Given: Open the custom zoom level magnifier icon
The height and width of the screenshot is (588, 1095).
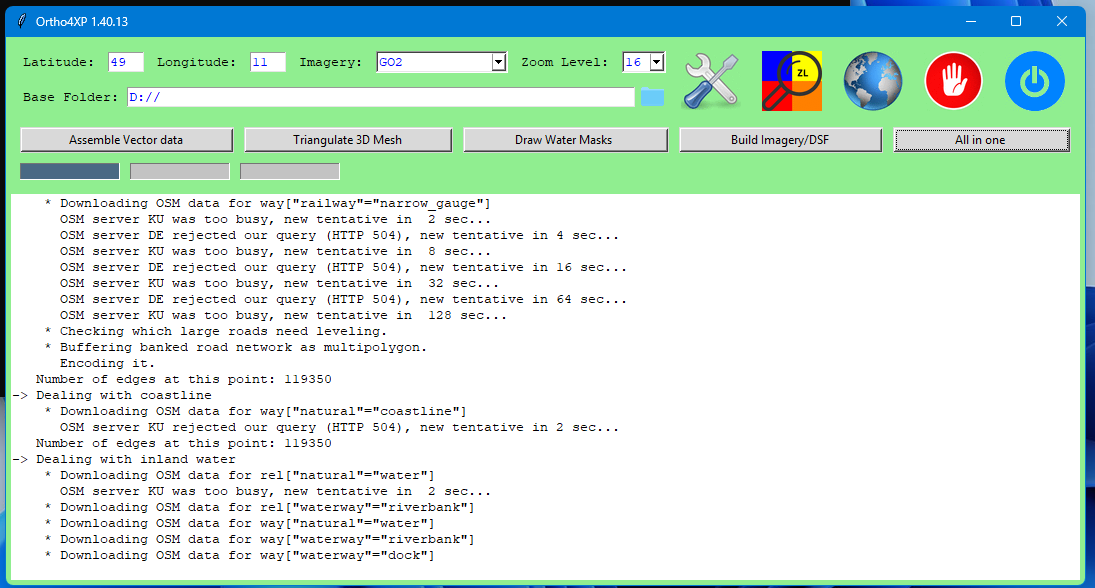Looking at the screenshot, I should 792,81.
